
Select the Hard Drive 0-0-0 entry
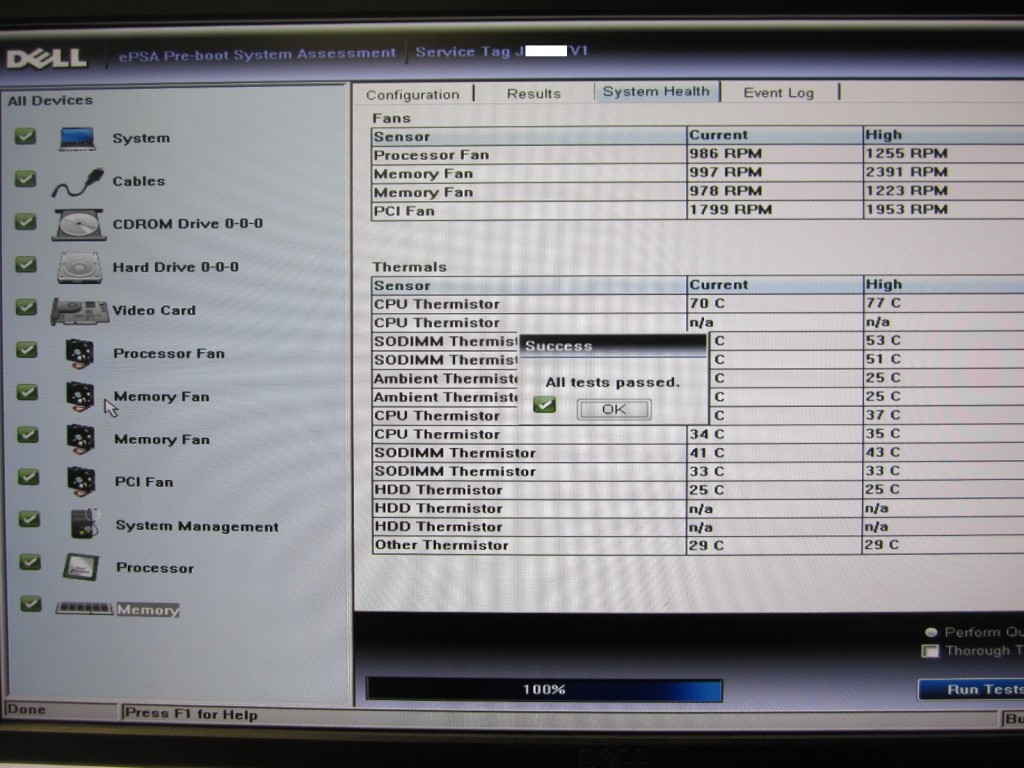[176, 267]
